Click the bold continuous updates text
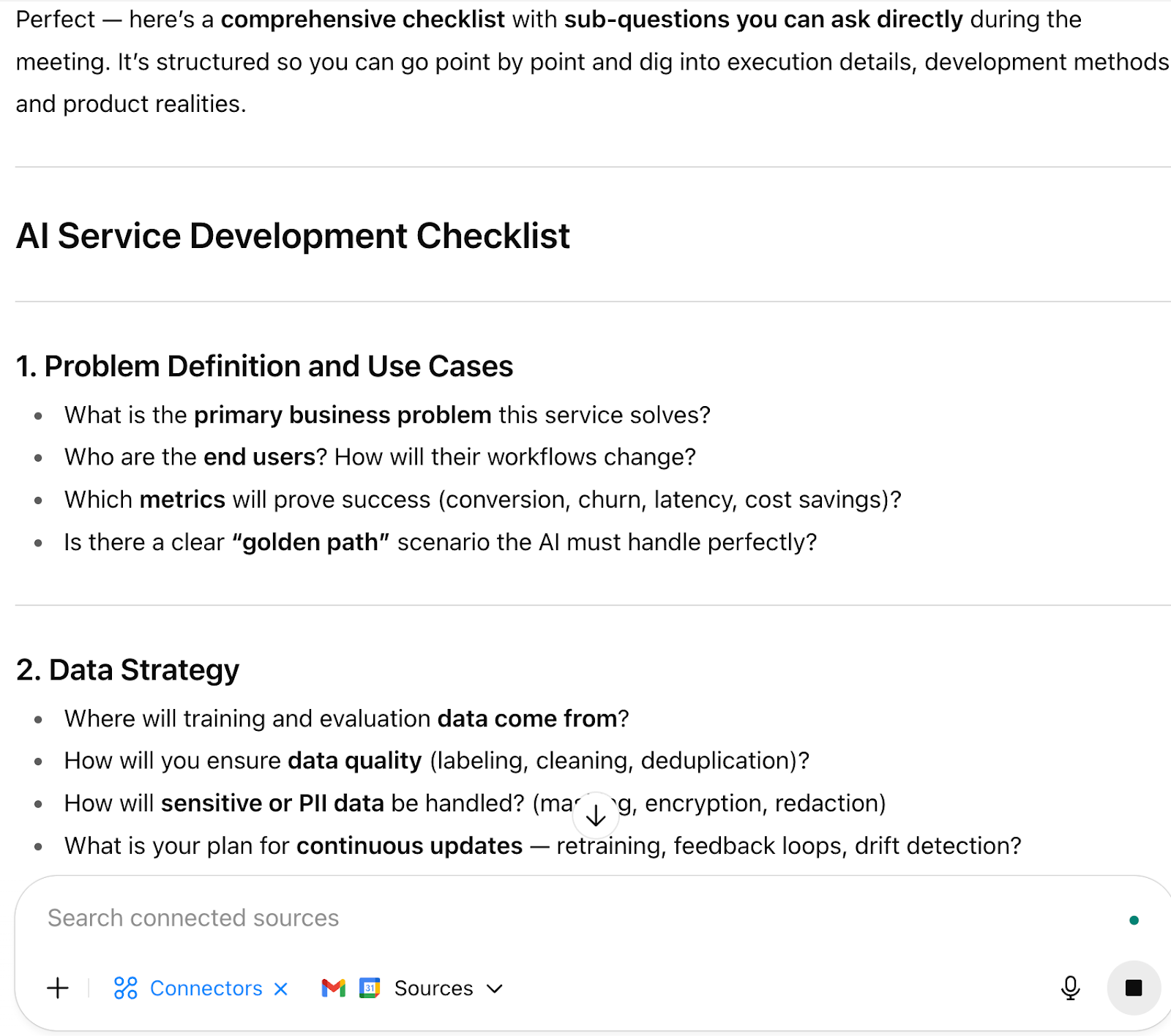 [409, 846]
